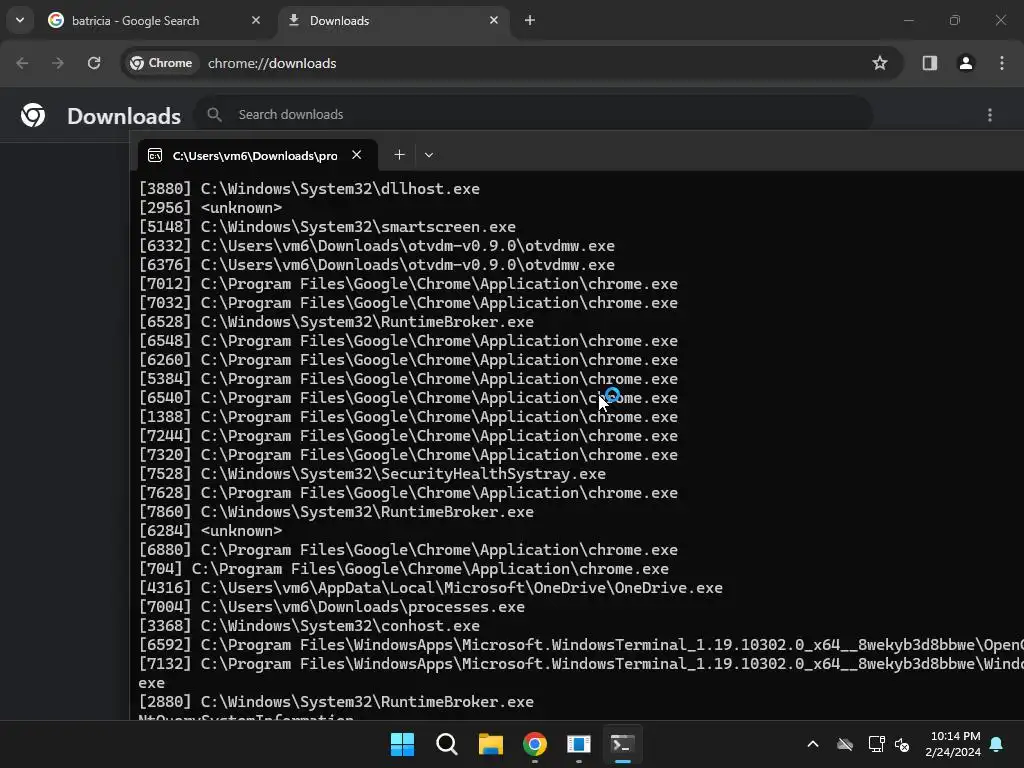Viewport: 1024px width, 768px height.
Task: Click the search magnifier in the downloads box
Action: [x=214, y=114]
